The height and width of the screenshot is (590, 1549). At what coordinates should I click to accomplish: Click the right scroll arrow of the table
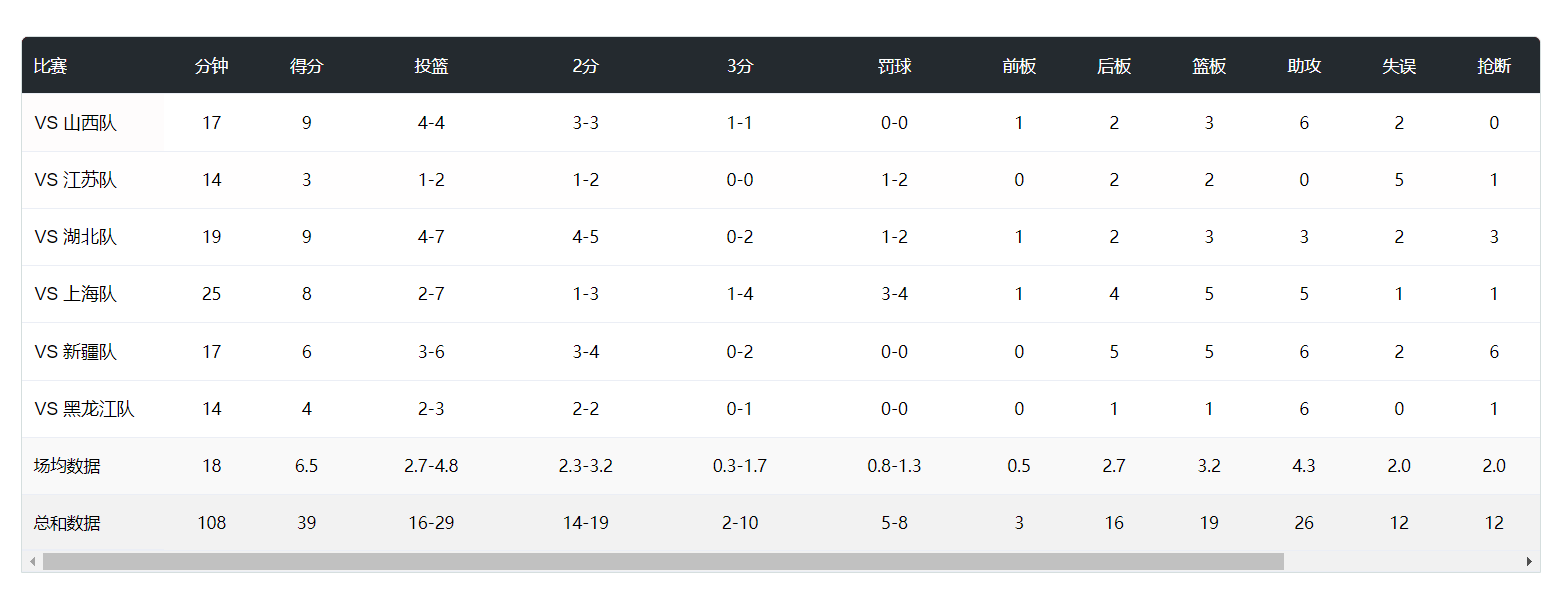(x=1529, y=562)
